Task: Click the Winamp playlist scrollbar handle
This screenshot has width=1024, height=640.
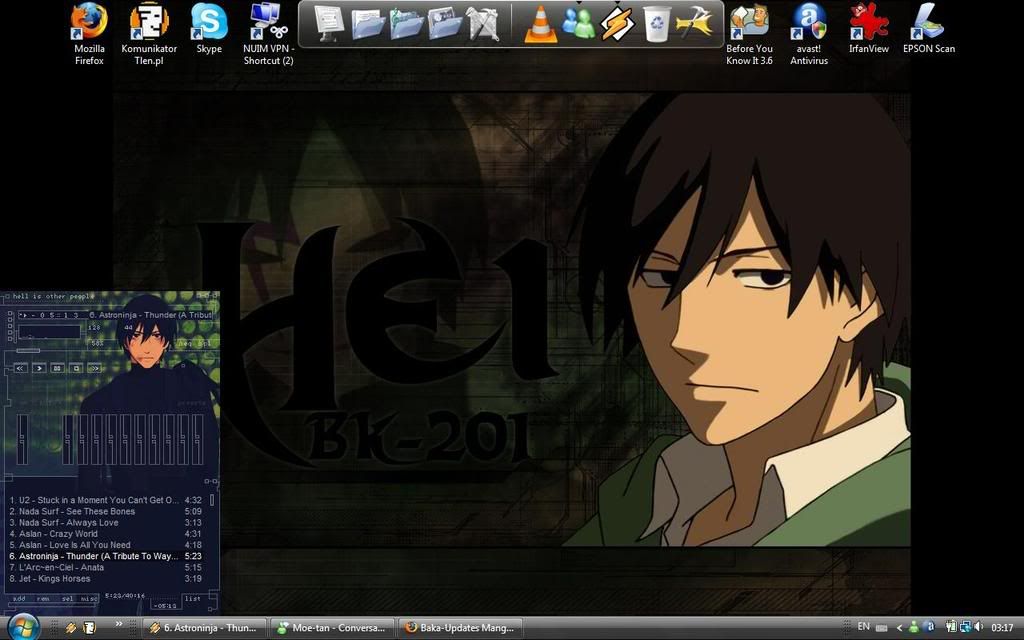Action: [212, 500]
